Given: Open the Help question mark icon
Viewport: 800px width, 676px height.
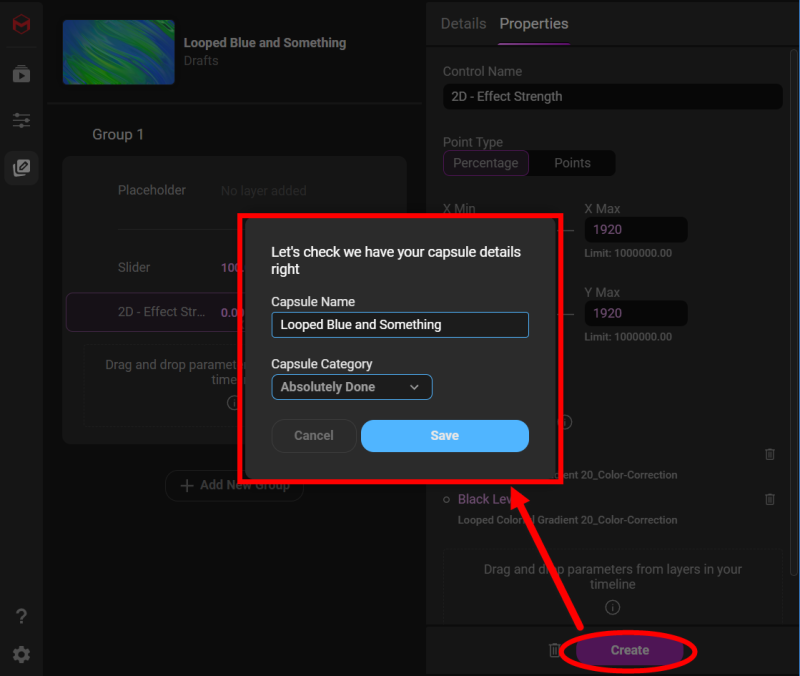Looking at the screenshot, I should point(21,616).
